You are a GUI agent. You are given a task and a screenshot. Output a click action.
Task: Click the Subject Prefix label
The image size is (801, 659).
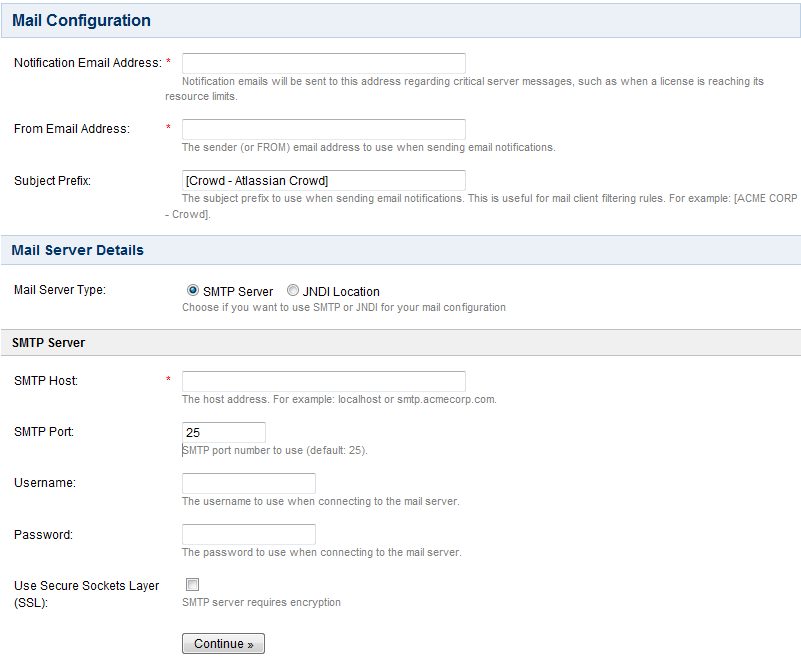point(53,181)
